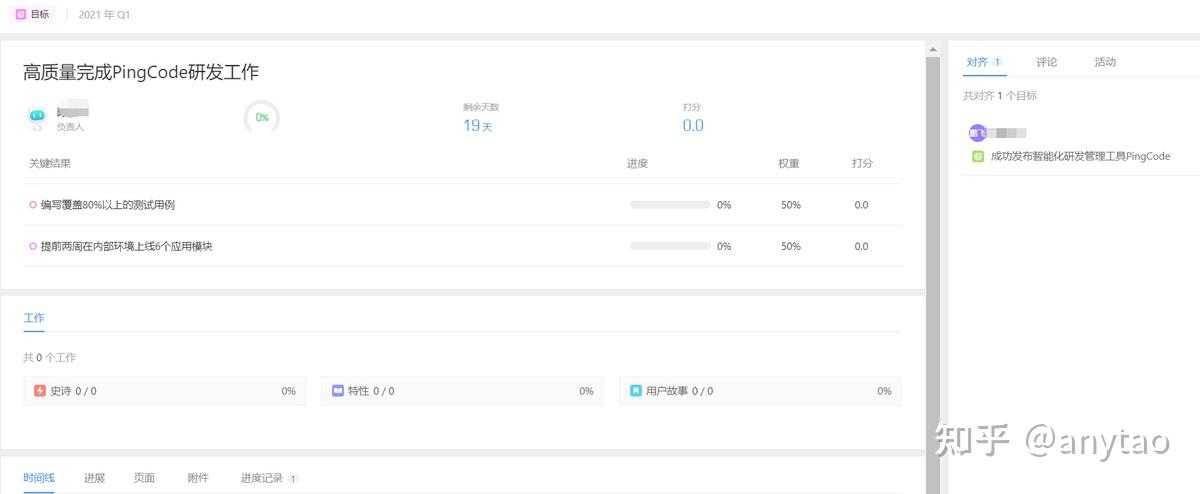Image resolution: width=1200 pixels, height=494 pixels.
Task: Click the pink 目标 objective icon
Action: pyautogui.click(x=21, y=15)
